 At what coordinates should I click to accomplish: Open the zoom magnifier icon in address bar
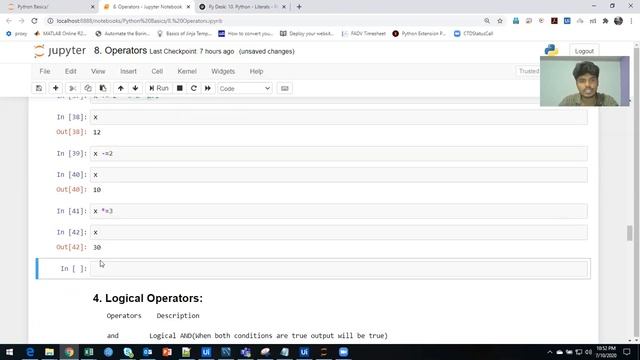tap(487, 21)
